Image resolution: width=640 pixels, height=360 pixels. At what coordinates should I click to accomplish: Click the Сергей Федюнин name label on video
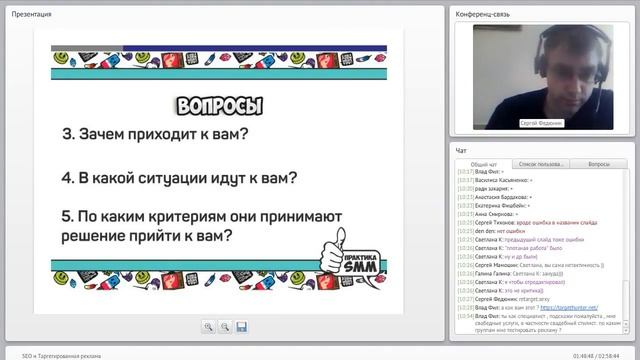pos(542,123)
